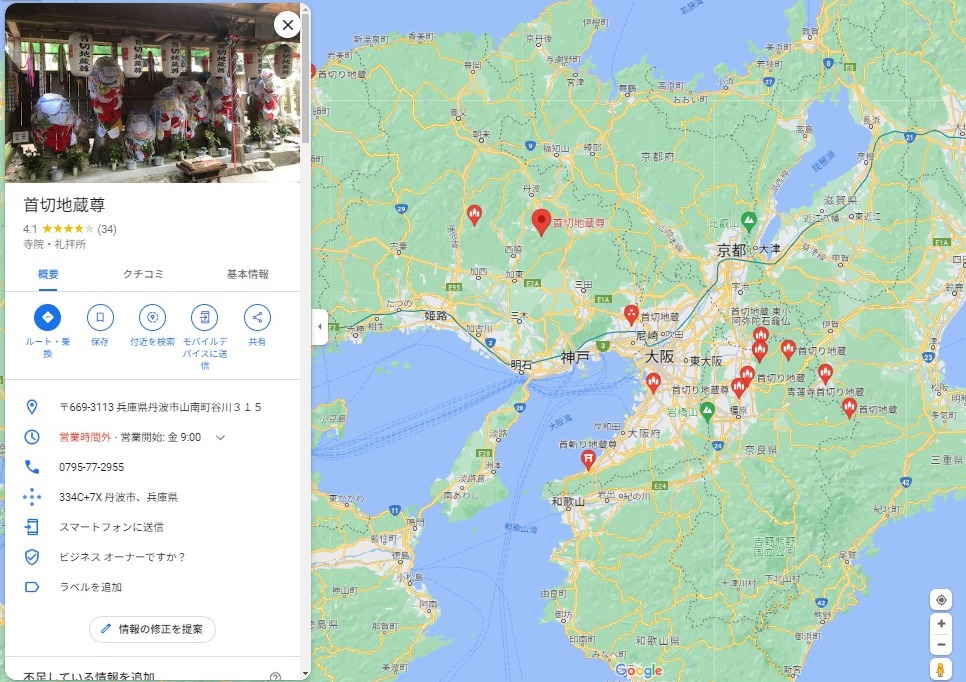966x682 pixels.
Task: Save the place with 保存 icon
Action: (100, 317)
